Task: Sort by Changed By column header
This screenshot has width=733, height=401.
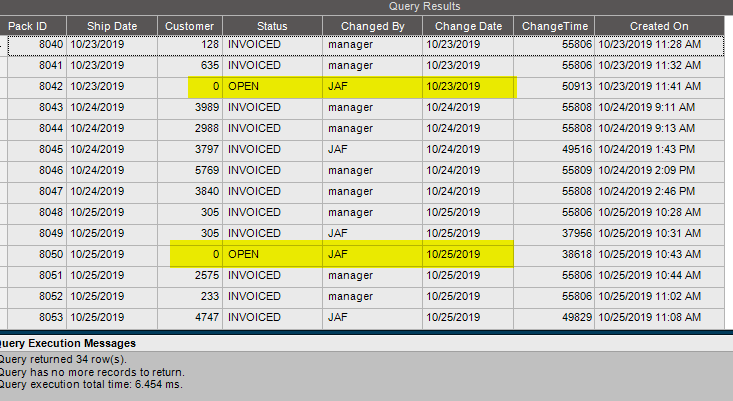Action: [373, 26]
